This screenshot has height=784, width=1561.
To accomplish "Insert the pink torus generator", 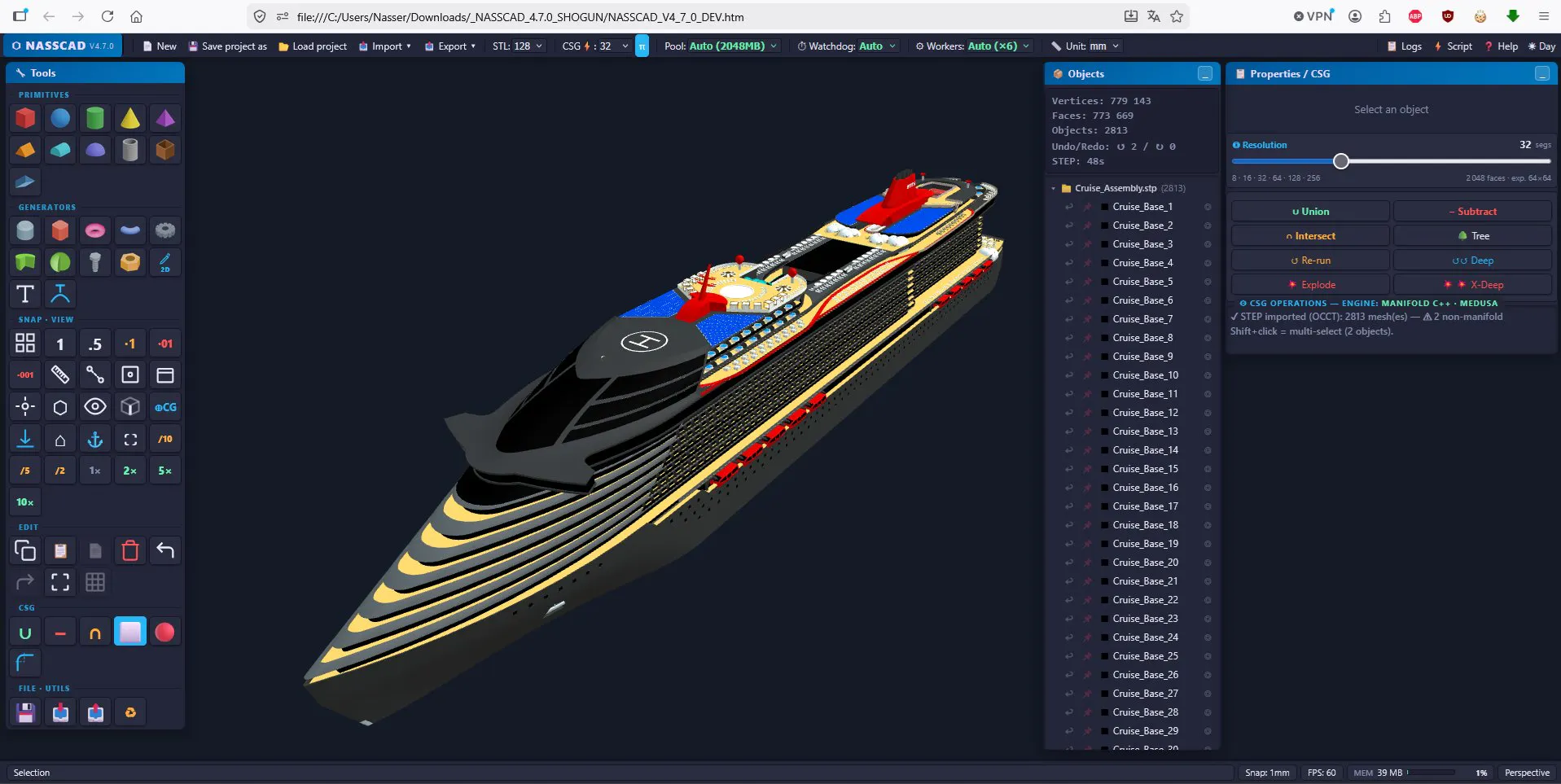I will coord(95,230).
